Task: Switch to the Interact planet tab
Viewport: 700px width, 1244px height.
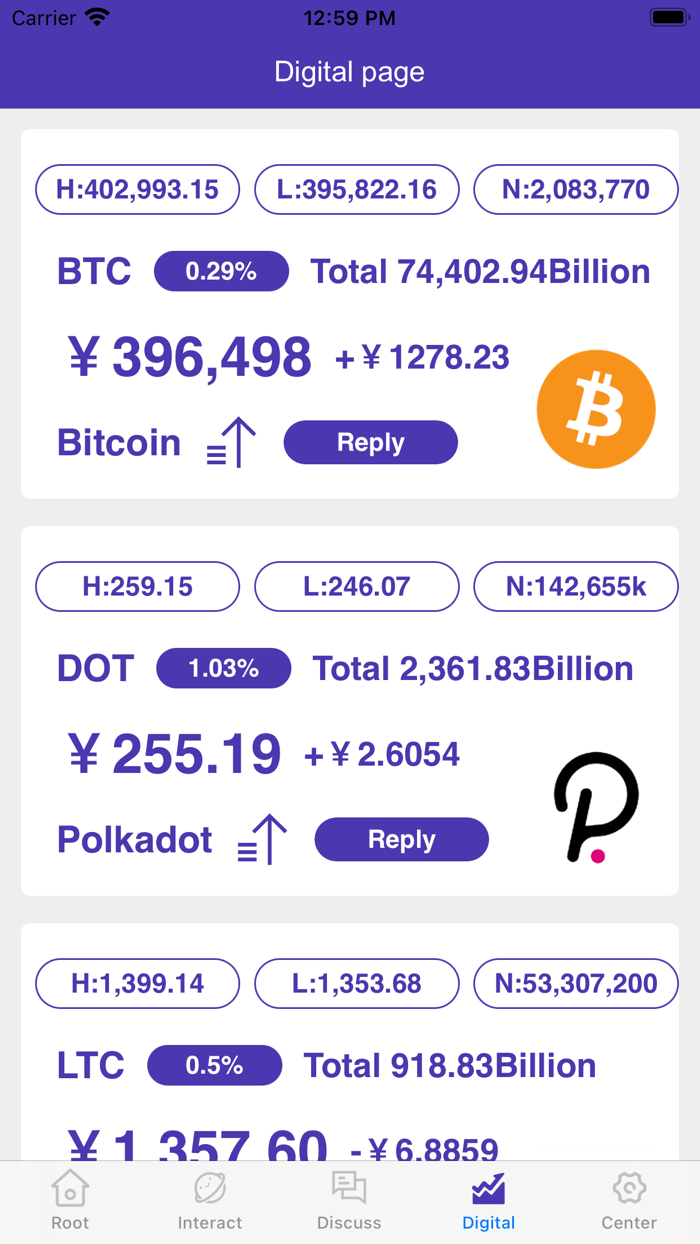Action: click(x=210, y=1201)
